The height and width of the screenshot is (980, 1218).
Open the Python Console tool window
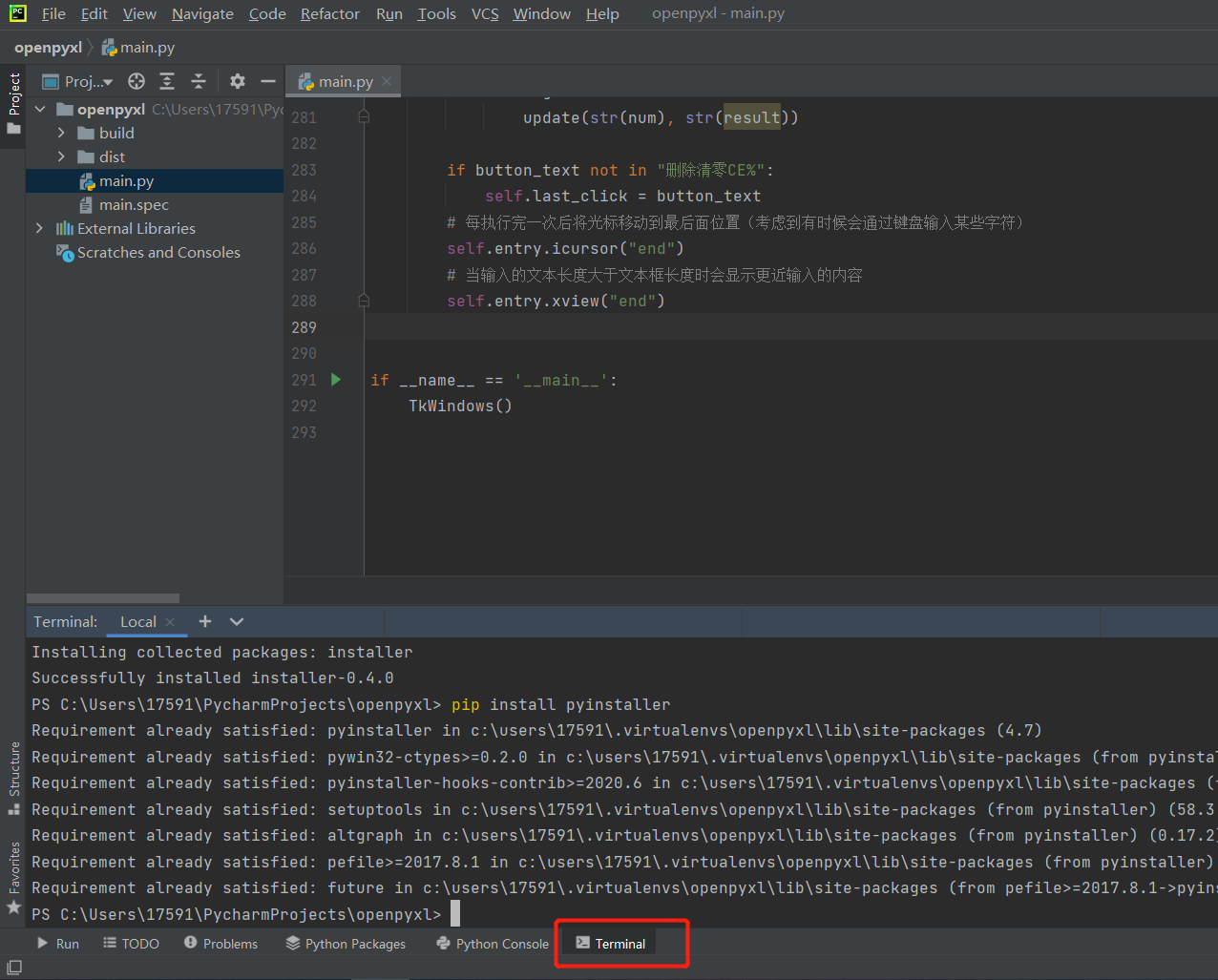[x=493, y=943]
